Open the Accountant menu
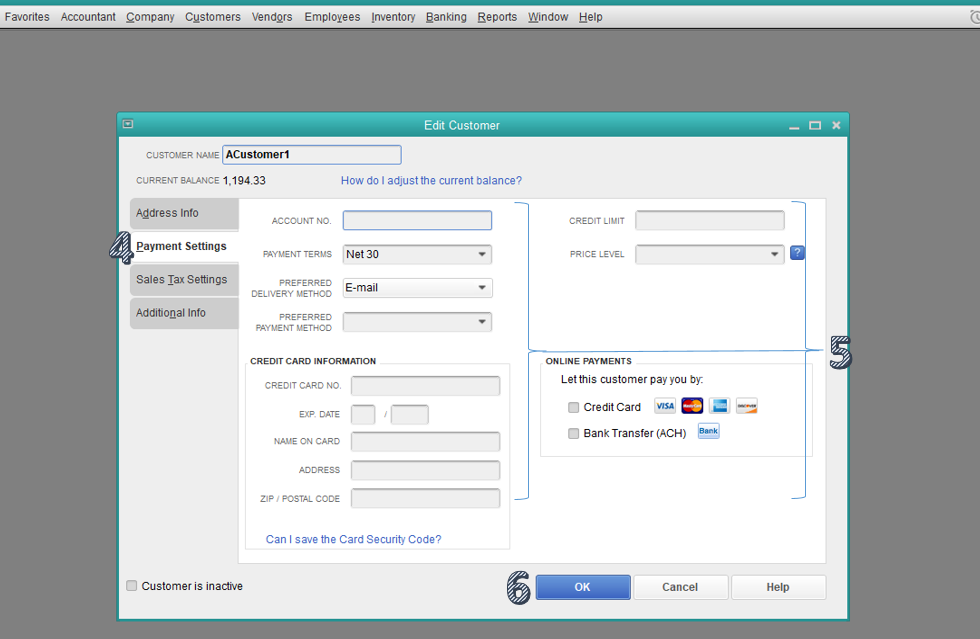Image resolution: width=980 pixels, height=639 pixels. (x=88, y=17)
